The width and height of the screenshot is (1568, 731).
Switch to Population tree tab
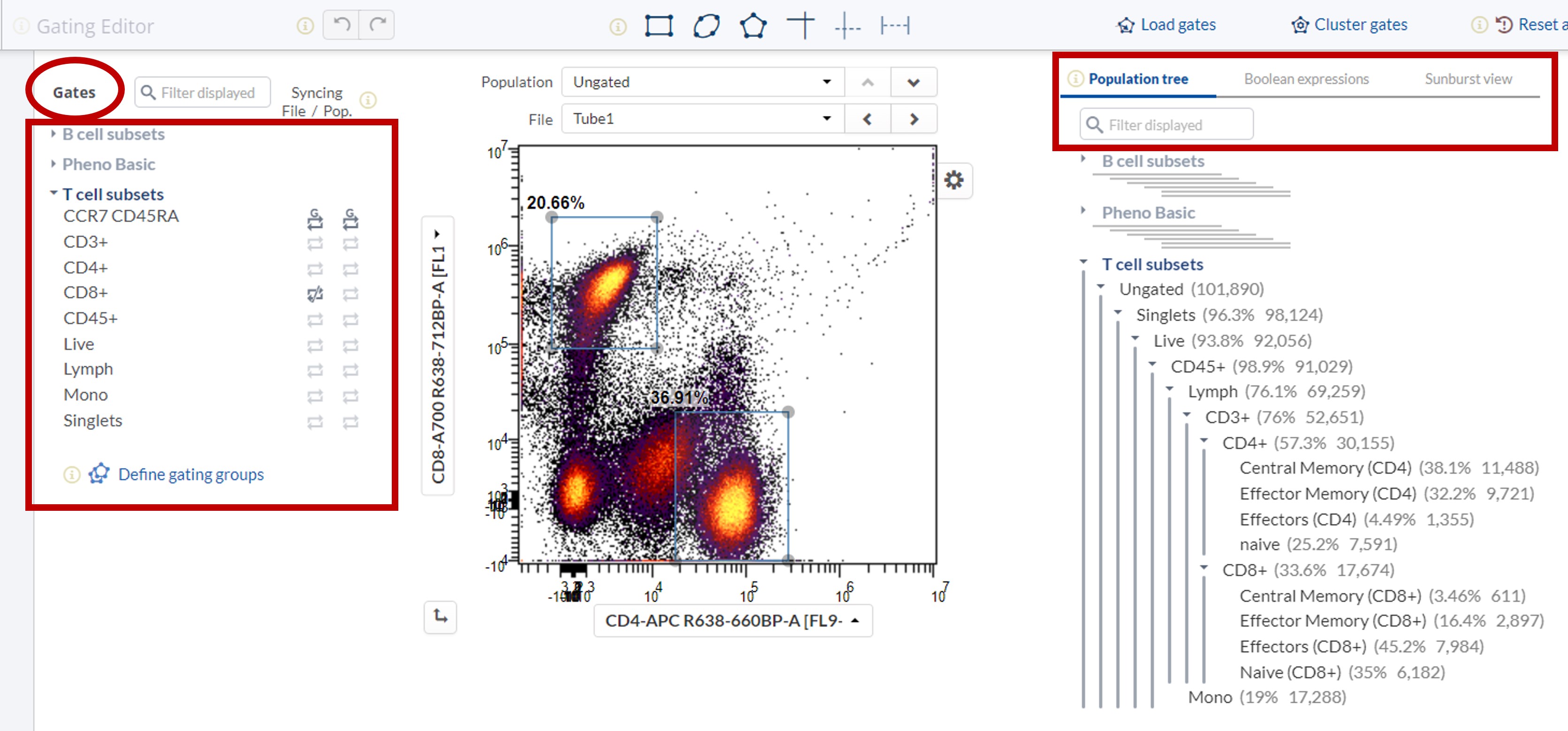pyautogui.click(x=1138, y=79)
